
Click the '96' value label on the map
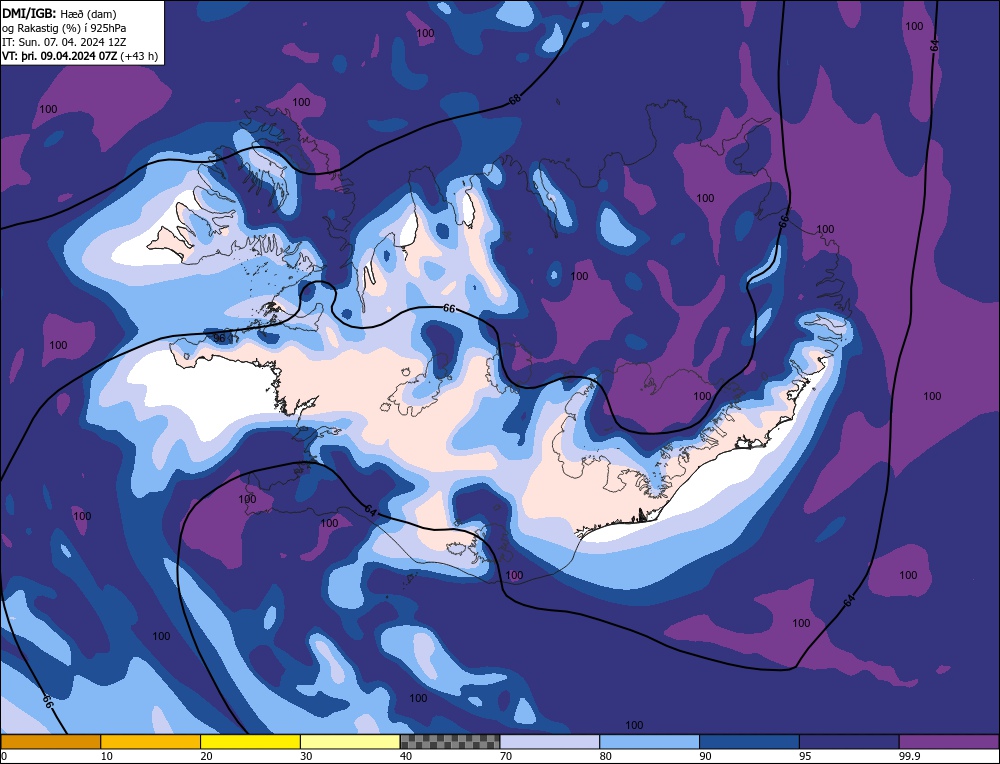[x=219, y=338]
